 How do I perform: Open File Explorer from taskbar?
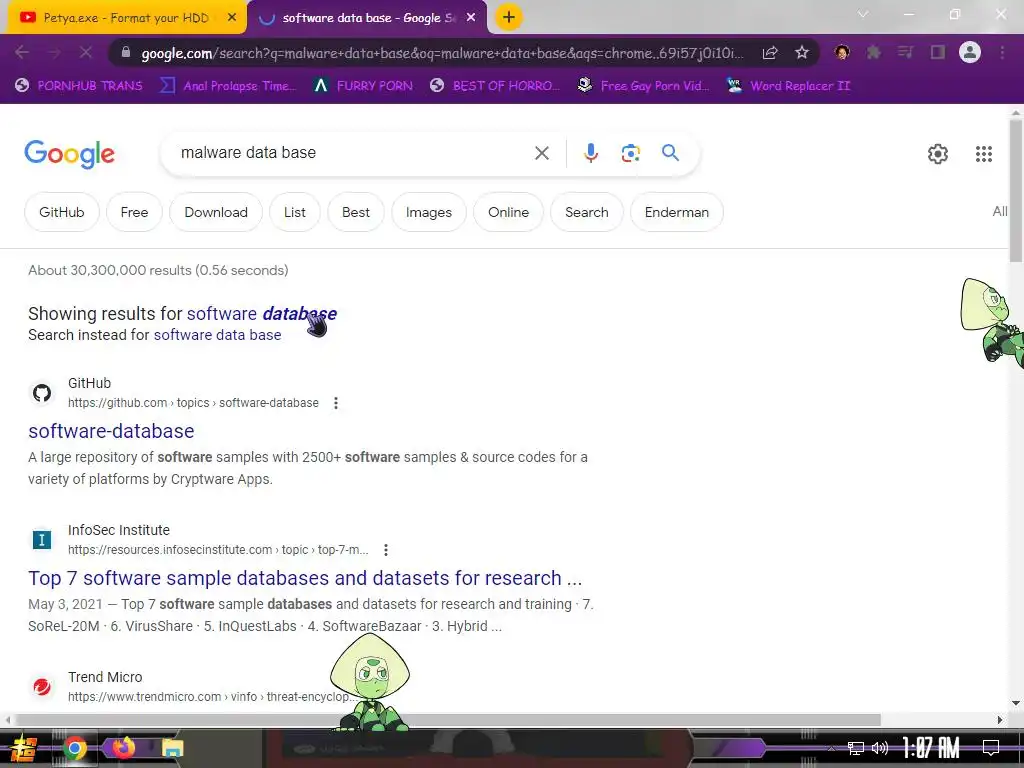pos(172,748)
